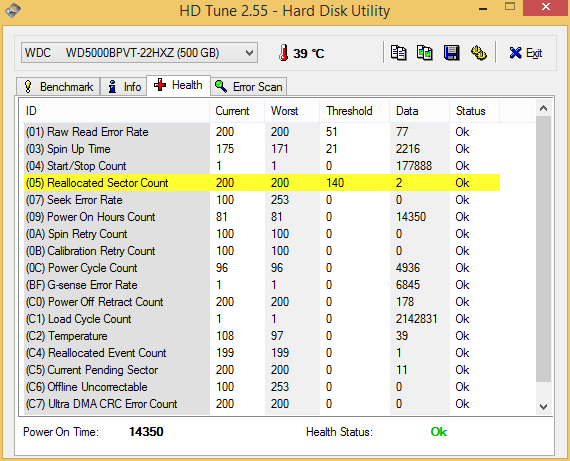Image resolution: width=570 pixels, height=461 pixels.
Task: Click the copy screenshot to clipboard icon
Action: click(425, 53)
